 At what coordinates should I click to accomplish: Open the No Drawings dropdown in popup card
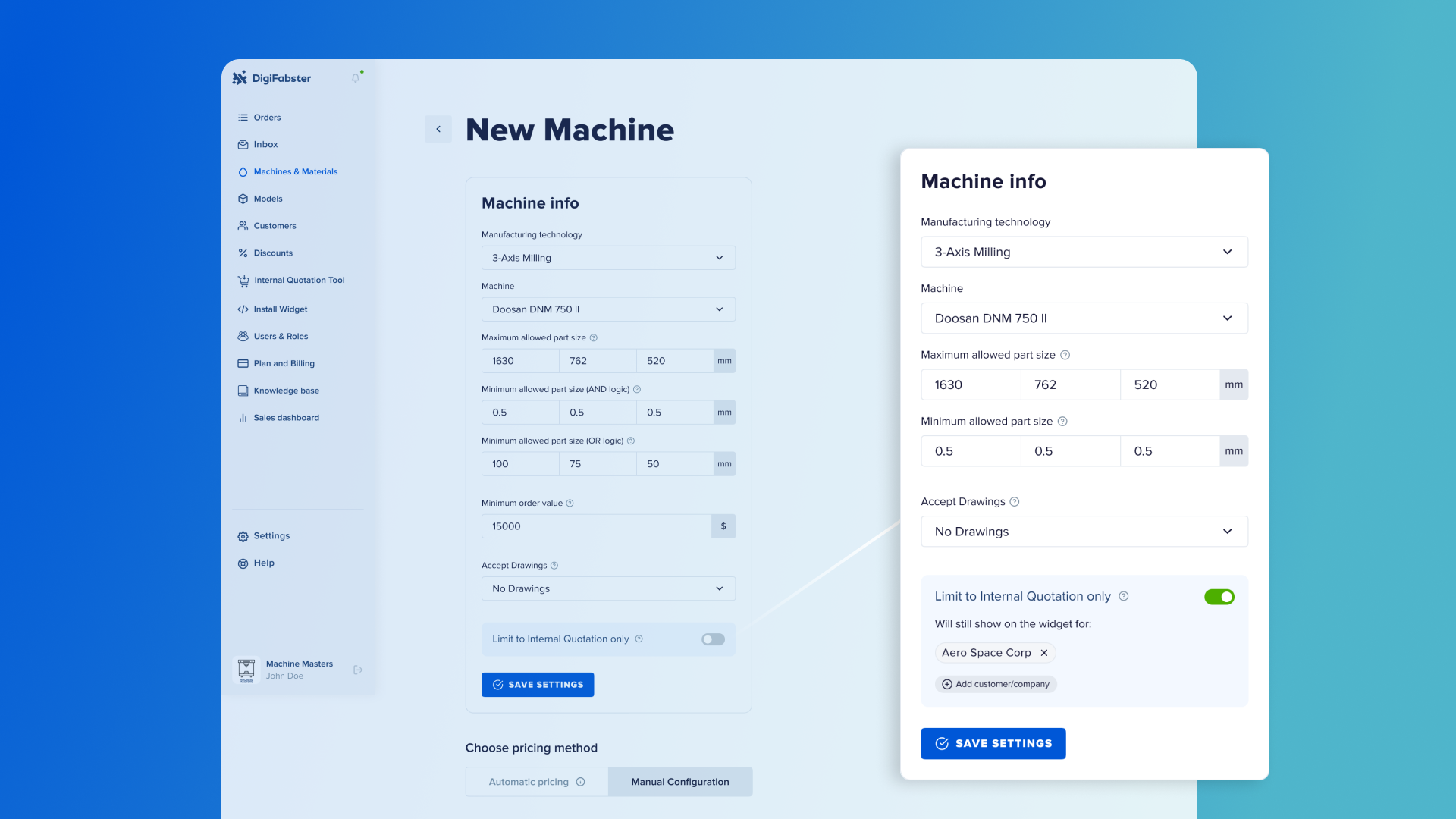click(1084, 532)
